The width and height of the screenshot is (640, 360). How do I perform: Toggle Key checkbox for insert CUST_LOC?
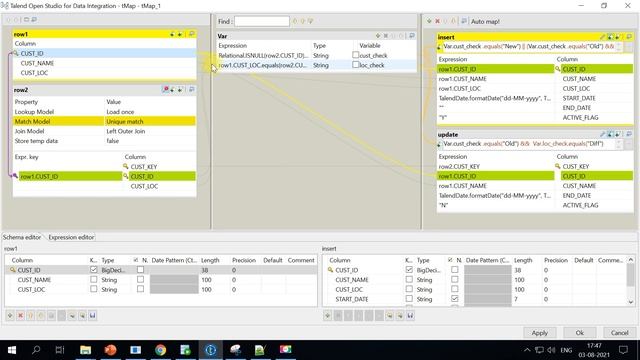point(409,289)
